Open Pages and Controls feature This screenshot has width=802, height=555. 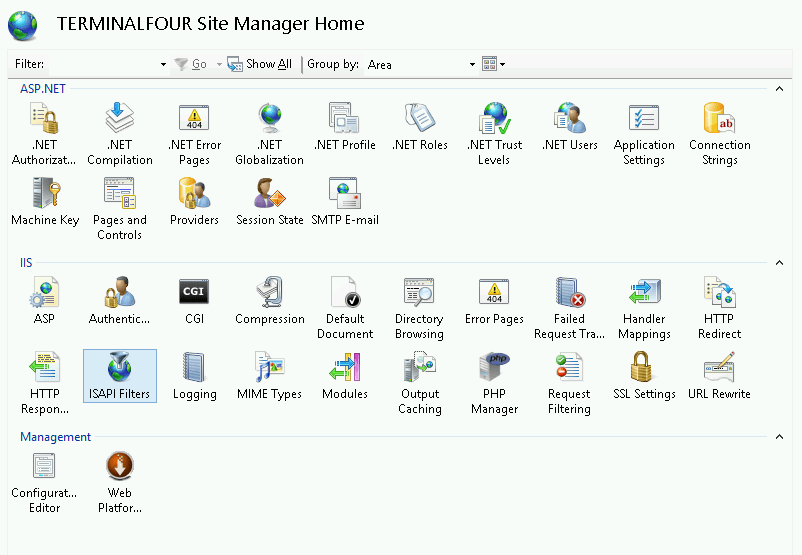120,208
